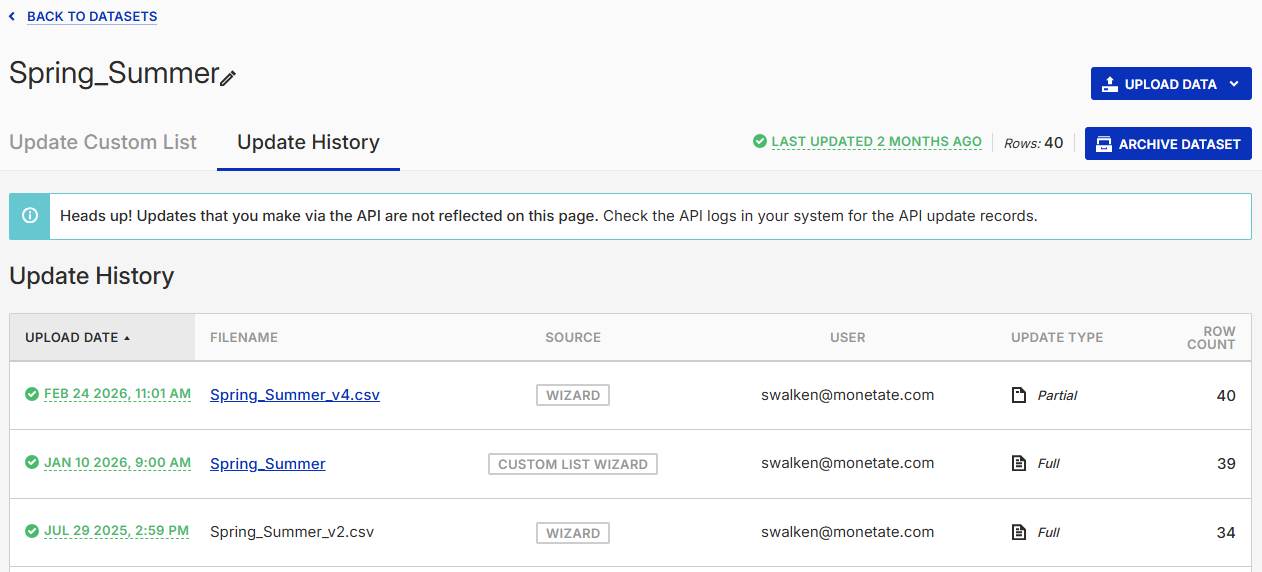Click the Last Updated 2 Months Ago link
Viewport: 1262px width, 572px height.
876,142
